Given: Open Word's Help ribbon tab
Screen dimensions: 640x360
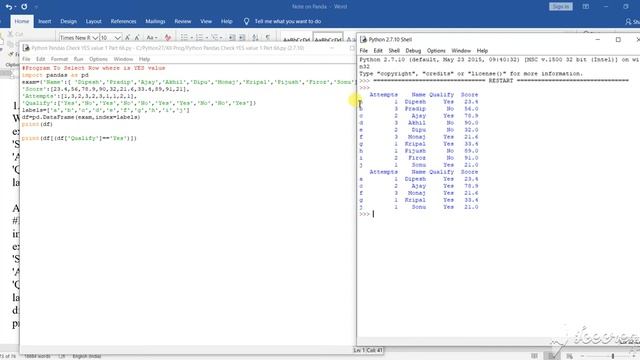Looking at the screenshot, I should click(227, 21).
